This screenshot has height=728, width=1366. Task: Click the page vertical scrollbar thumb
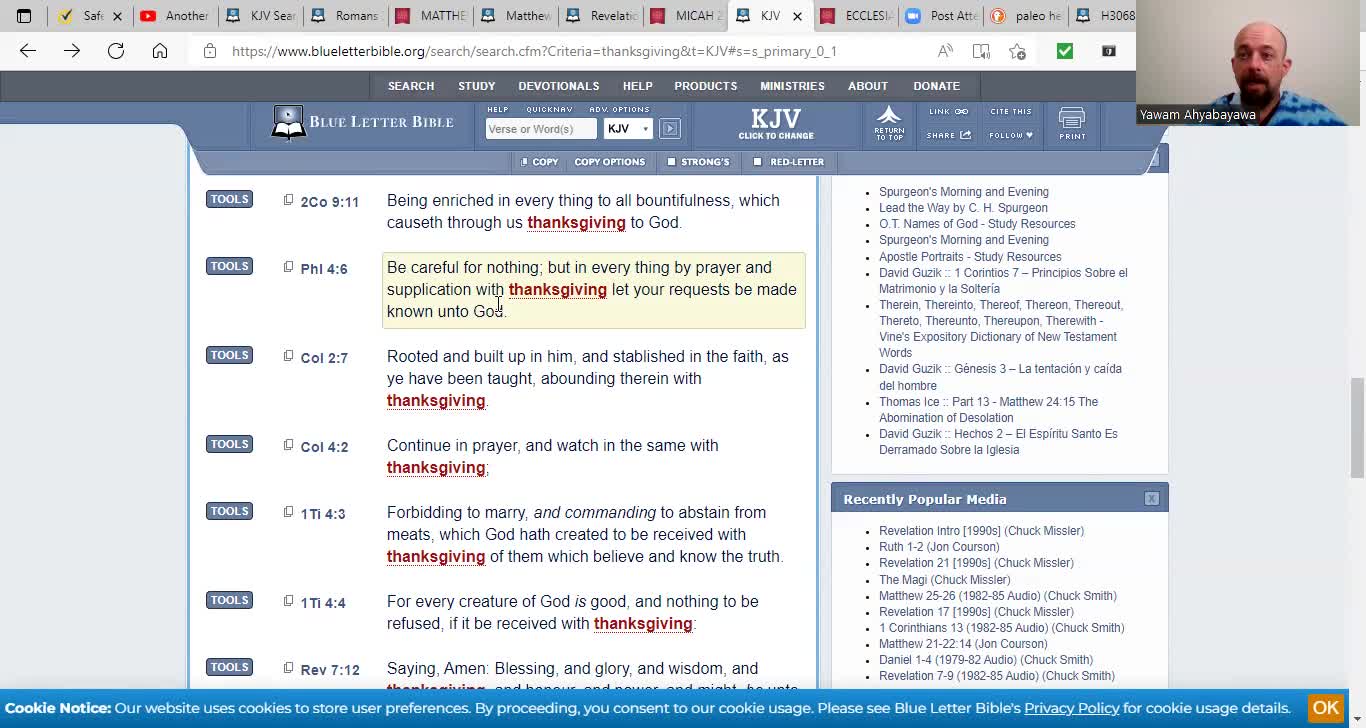[x=1357, y=428]
